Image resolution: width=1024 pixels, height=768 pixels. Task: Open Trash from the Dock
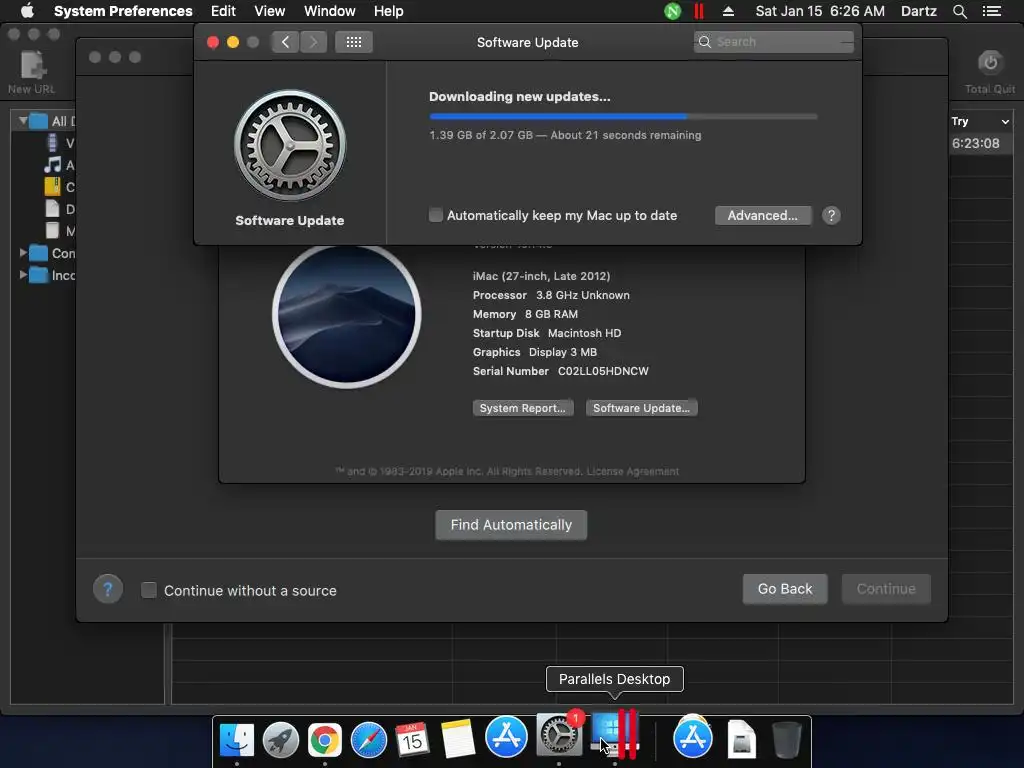786,739
